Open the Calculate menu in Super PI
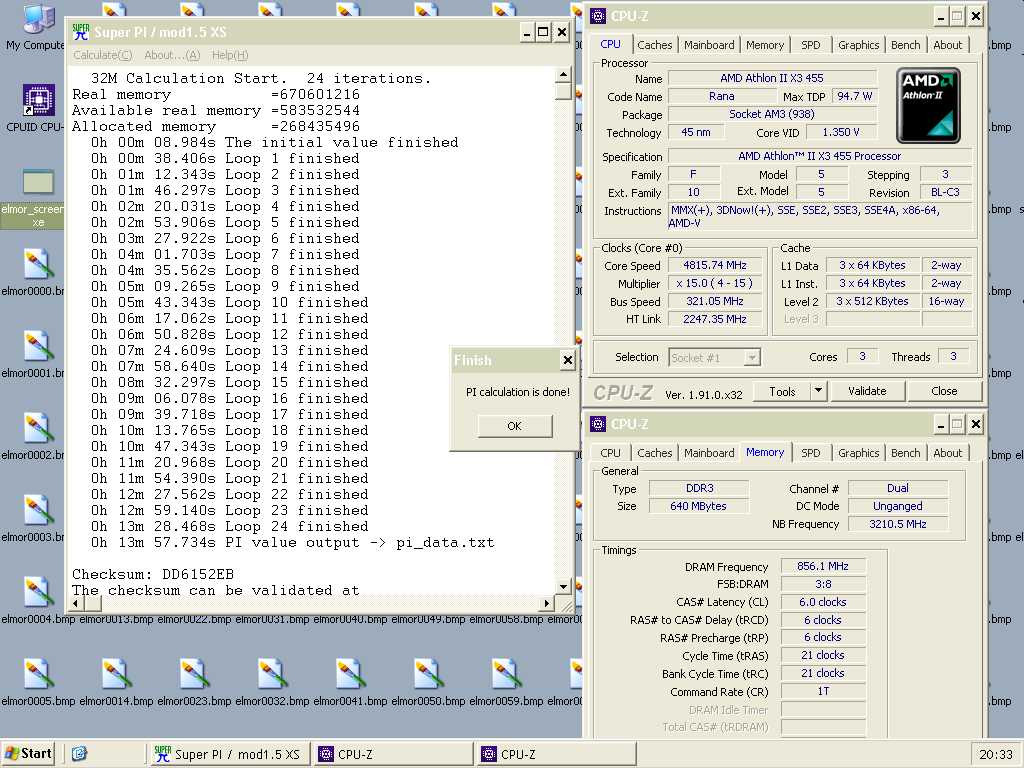Viewport: 1024px width, 768px height. pyautogui.click(x=103, y=56)
